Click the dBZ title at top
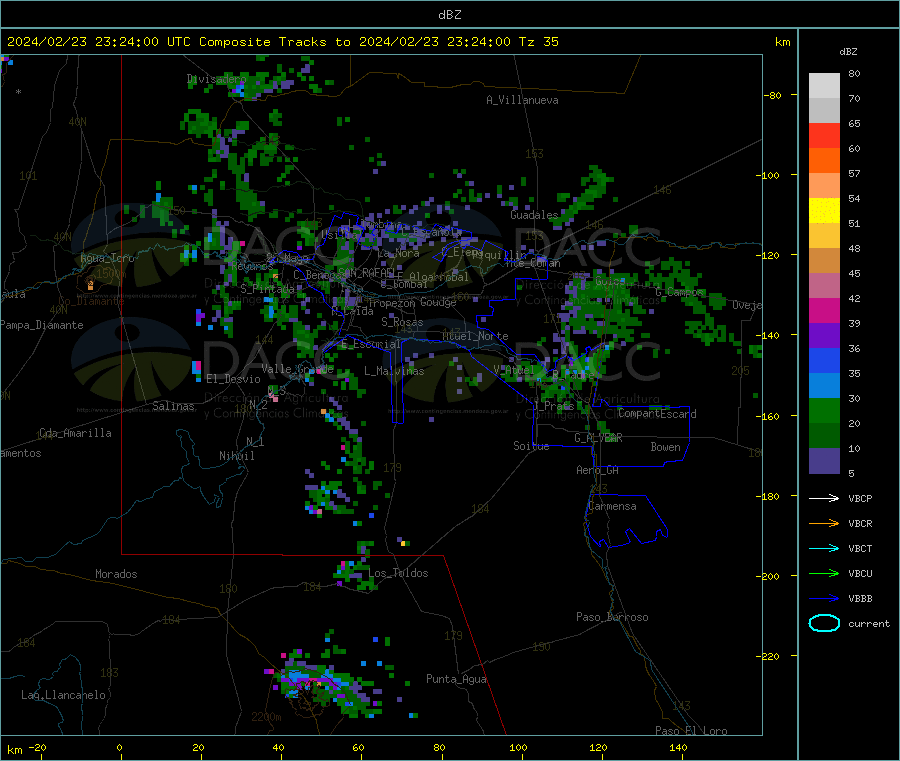 coord(449,14)
